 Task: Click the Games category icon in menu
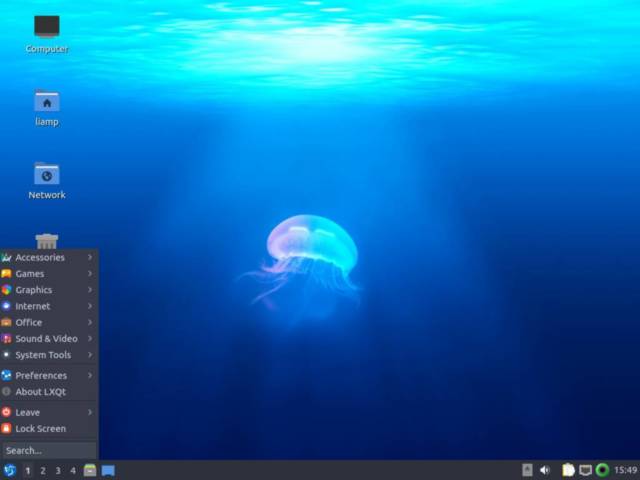pyautogui.click(x=6, y=273)
